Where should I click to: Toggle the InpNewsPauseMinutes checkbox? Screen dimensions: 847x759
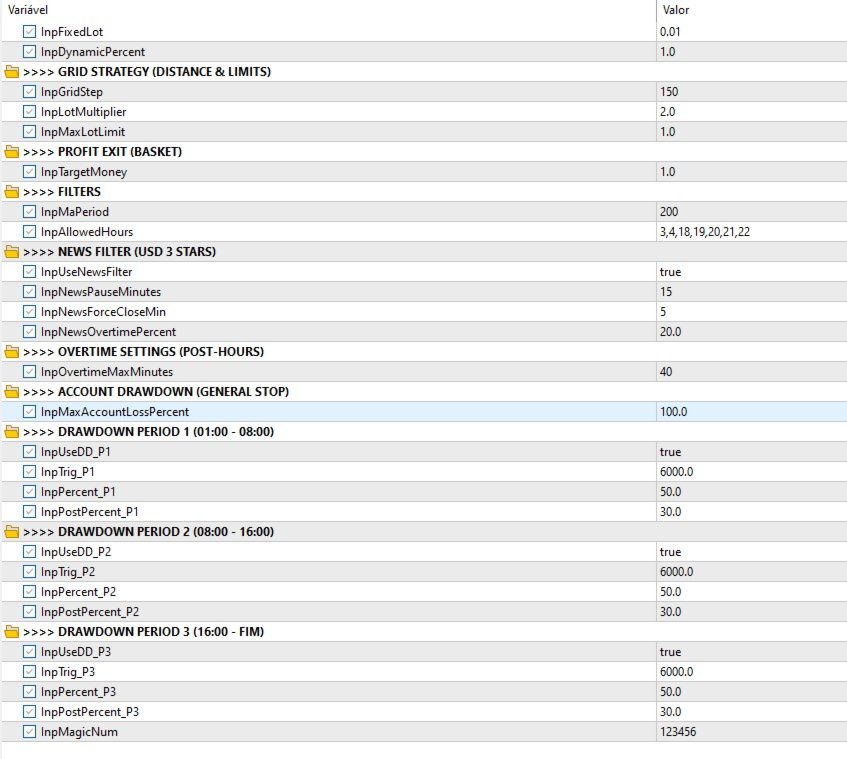(x=29, y=292)
